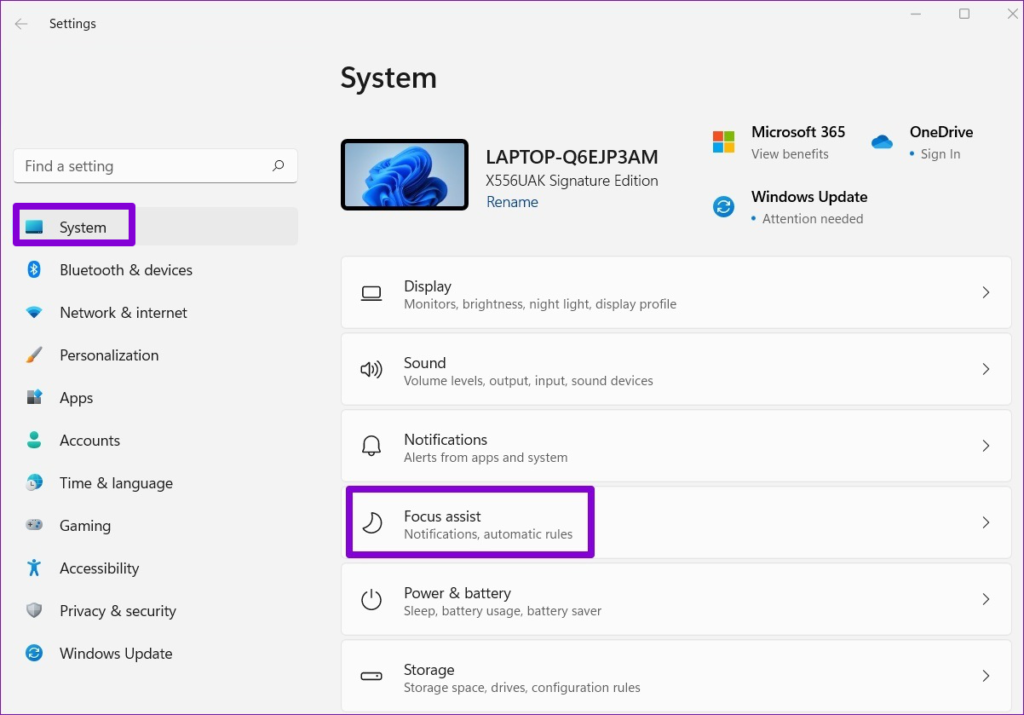The width and height of the screenshot is (1024, 715).
Task: Click the Personalization paintbrush icon
Action: point(34,355)
